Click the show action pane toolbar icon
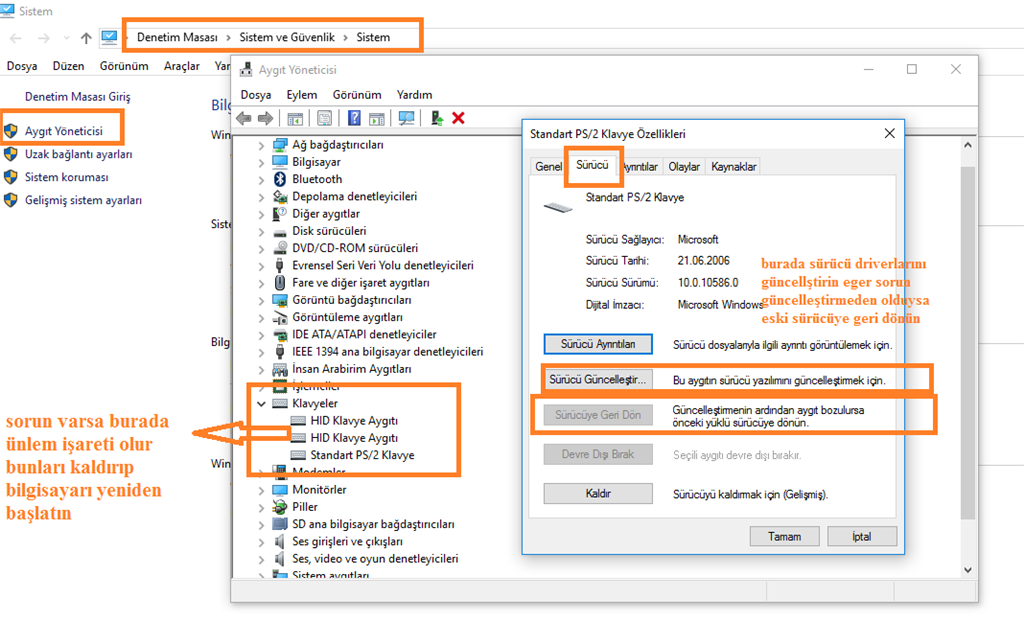This screenshot has width=1024, height=644. pyautogui.click(x=377, y=118)
